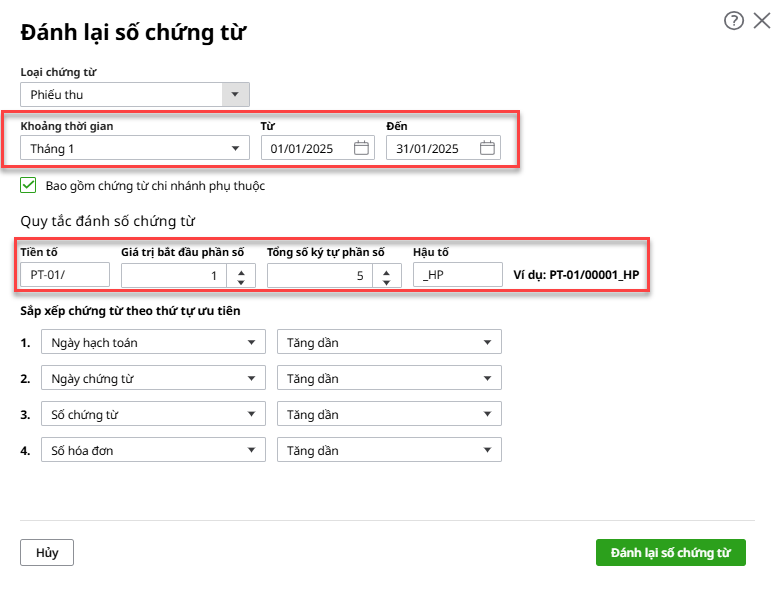This screenshot has width=779, height=601.
Task: Open calendar picker for Từ date
Action: click(x=362, y=149)
